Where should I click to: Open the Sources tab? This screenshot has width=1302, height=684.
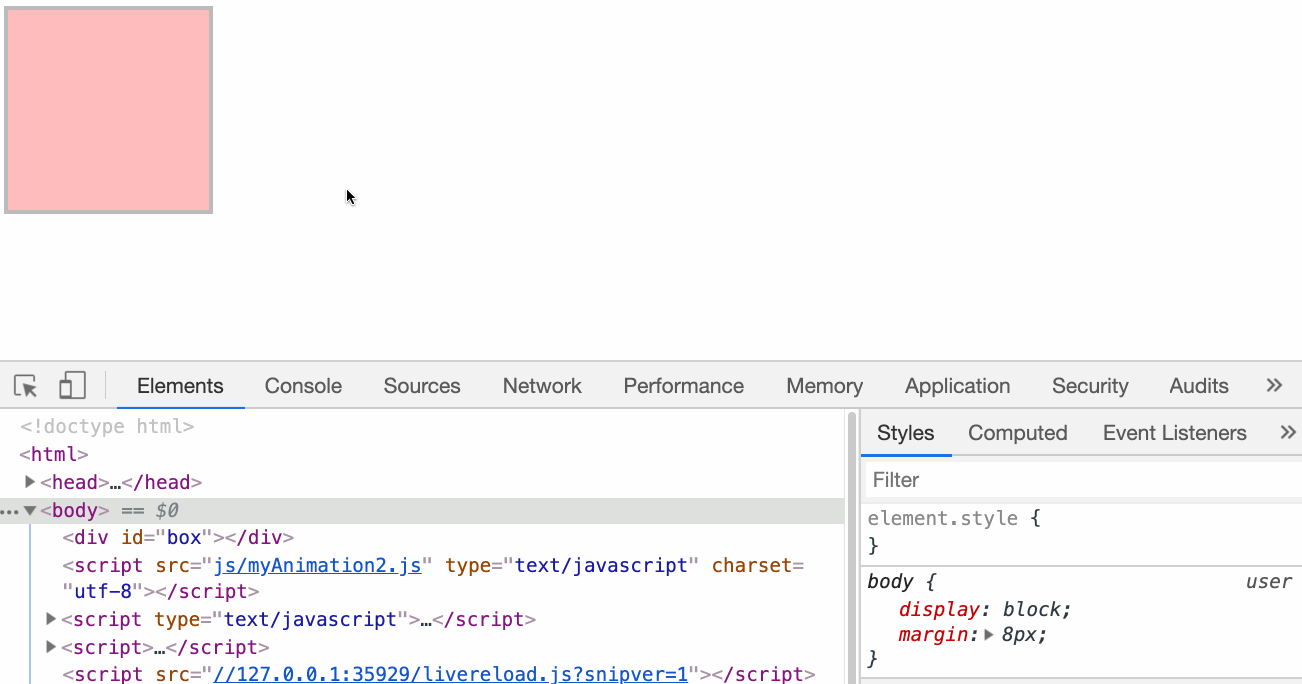(422, 386)
